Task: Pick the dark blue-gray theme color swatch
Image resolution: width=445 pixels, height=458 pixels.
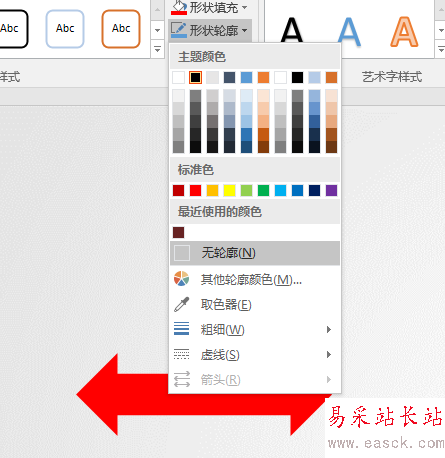Action: pyautogui.click(x=229, y=77)
